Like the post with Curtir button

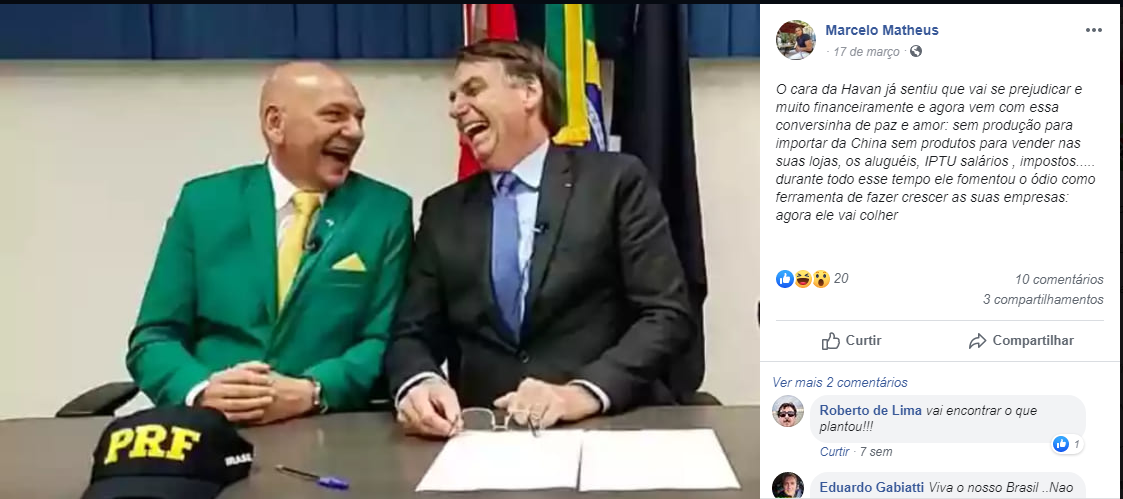tap(852, 341)
